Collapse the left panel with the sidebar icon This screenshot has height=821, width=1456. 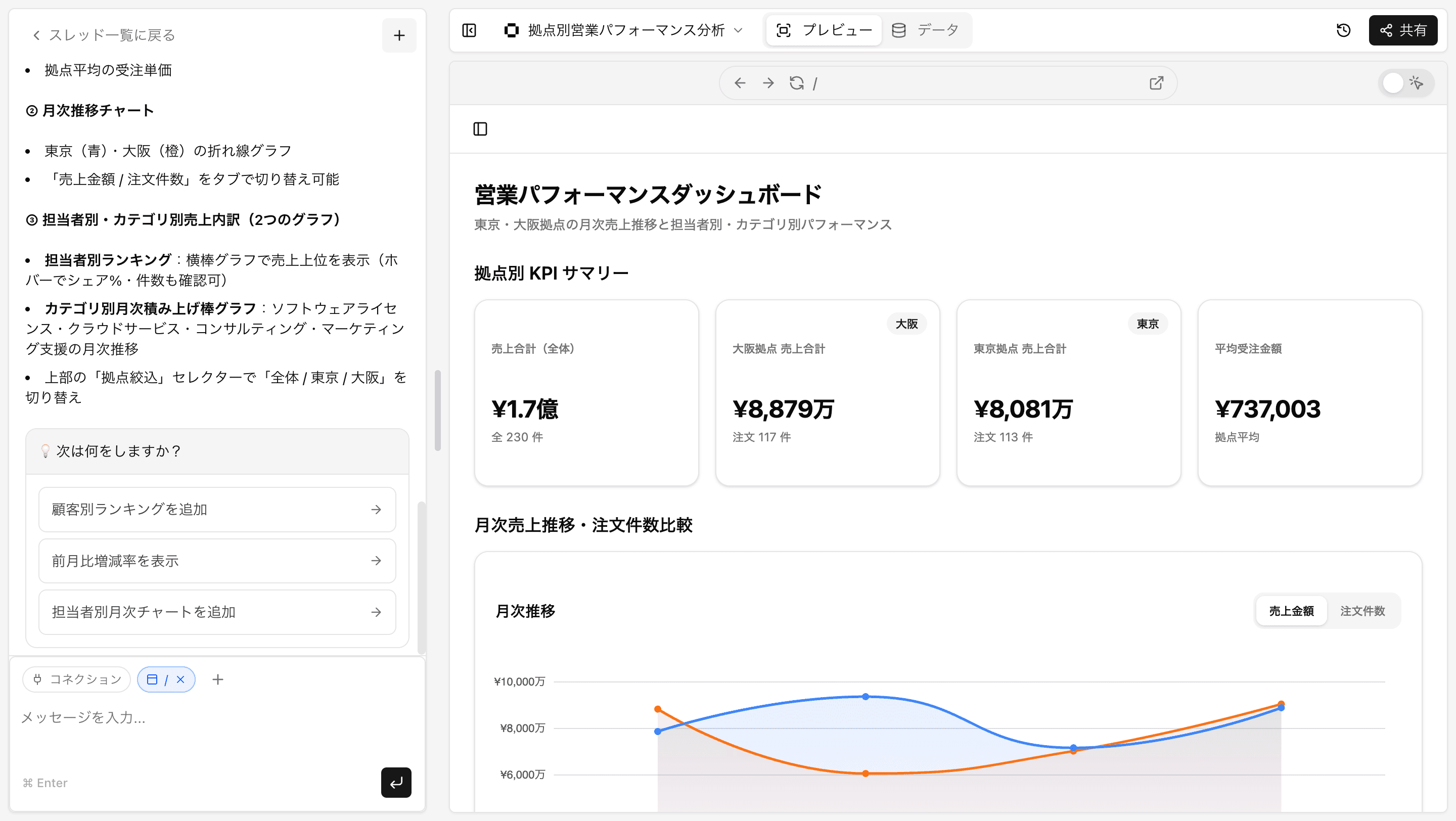point(469,30)
